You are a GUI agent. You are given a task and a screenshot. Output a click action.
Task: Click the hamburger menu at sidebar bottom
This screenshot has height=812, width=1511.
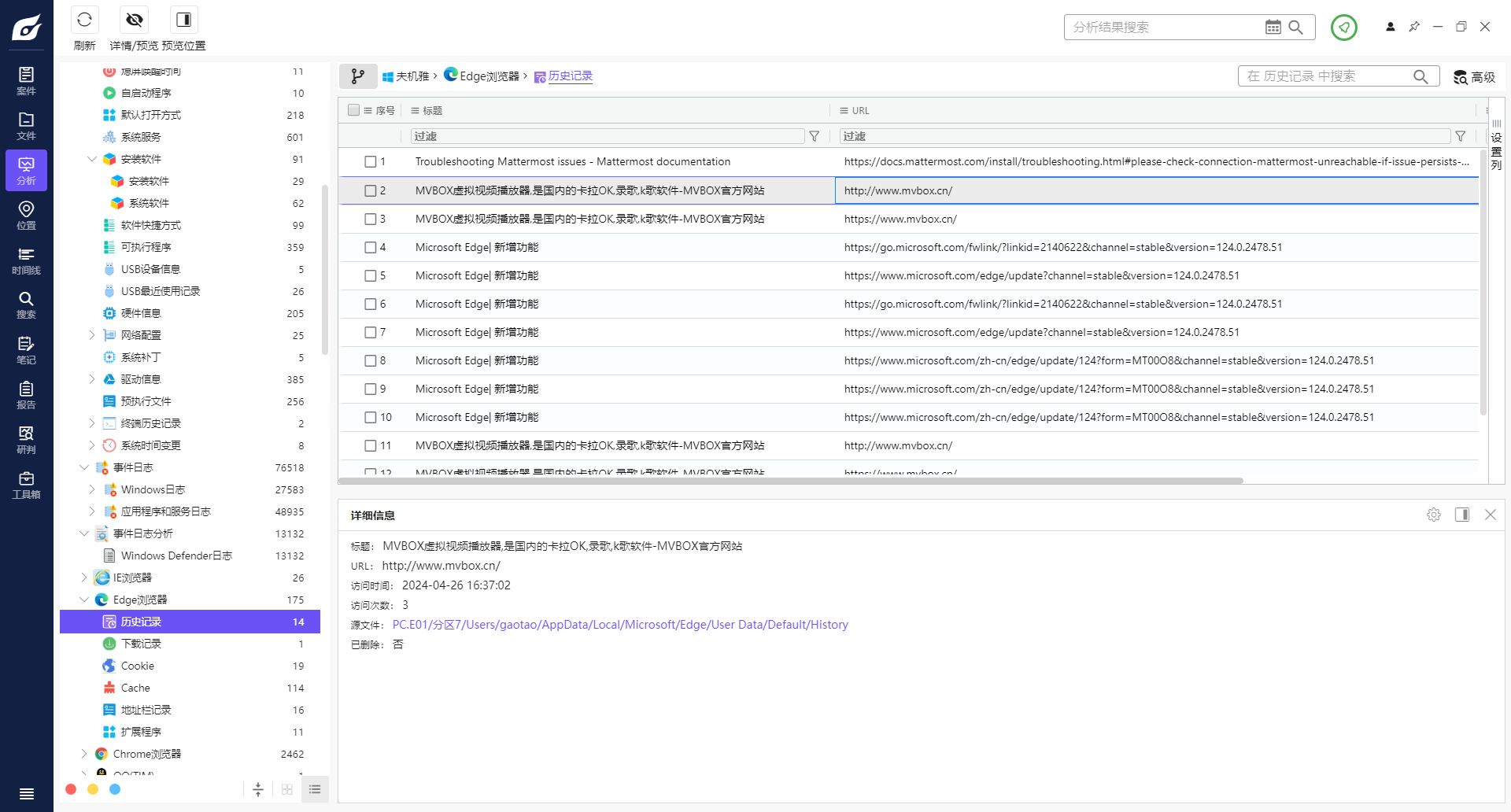pyautogui.click(x=26, y=793)
